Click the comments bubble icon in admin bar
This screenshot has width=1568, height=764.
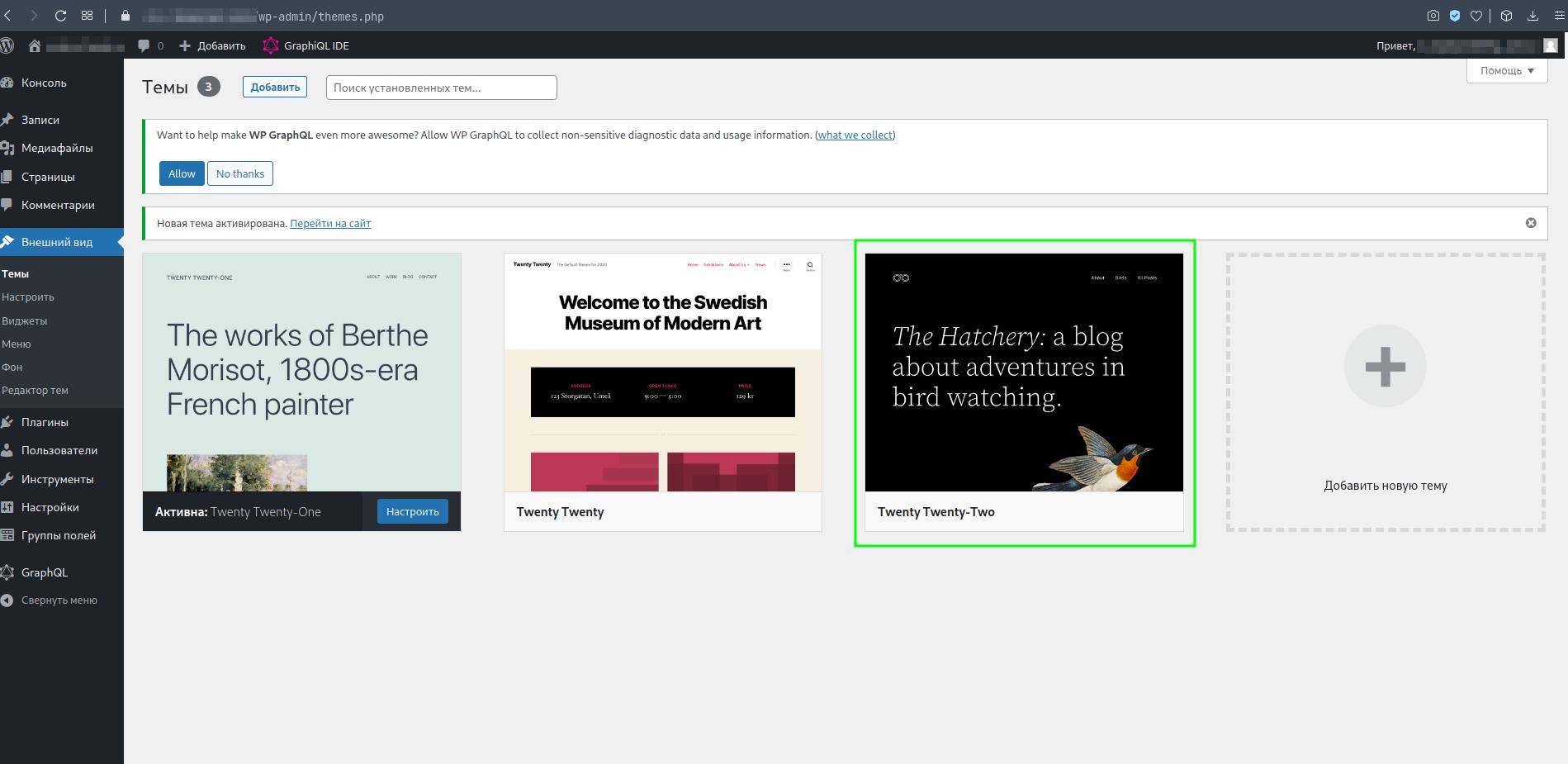coord(144,45)
